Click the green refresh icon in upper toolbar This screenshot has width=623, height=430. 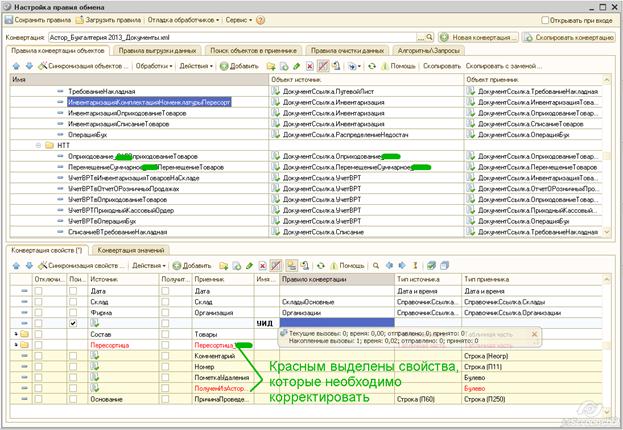coord(371,66)
